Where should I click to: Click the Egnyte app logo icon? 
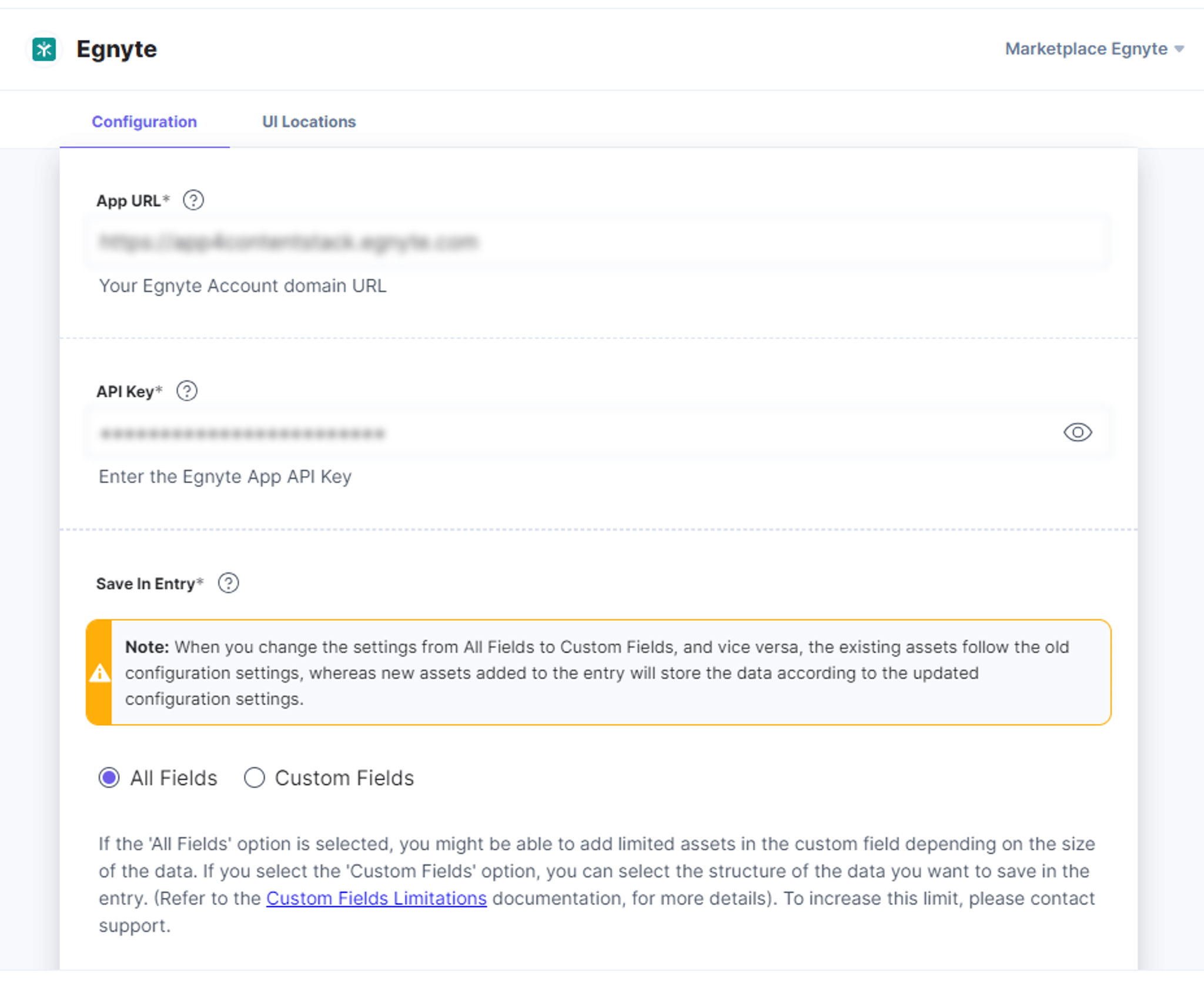tap(44, 49)
